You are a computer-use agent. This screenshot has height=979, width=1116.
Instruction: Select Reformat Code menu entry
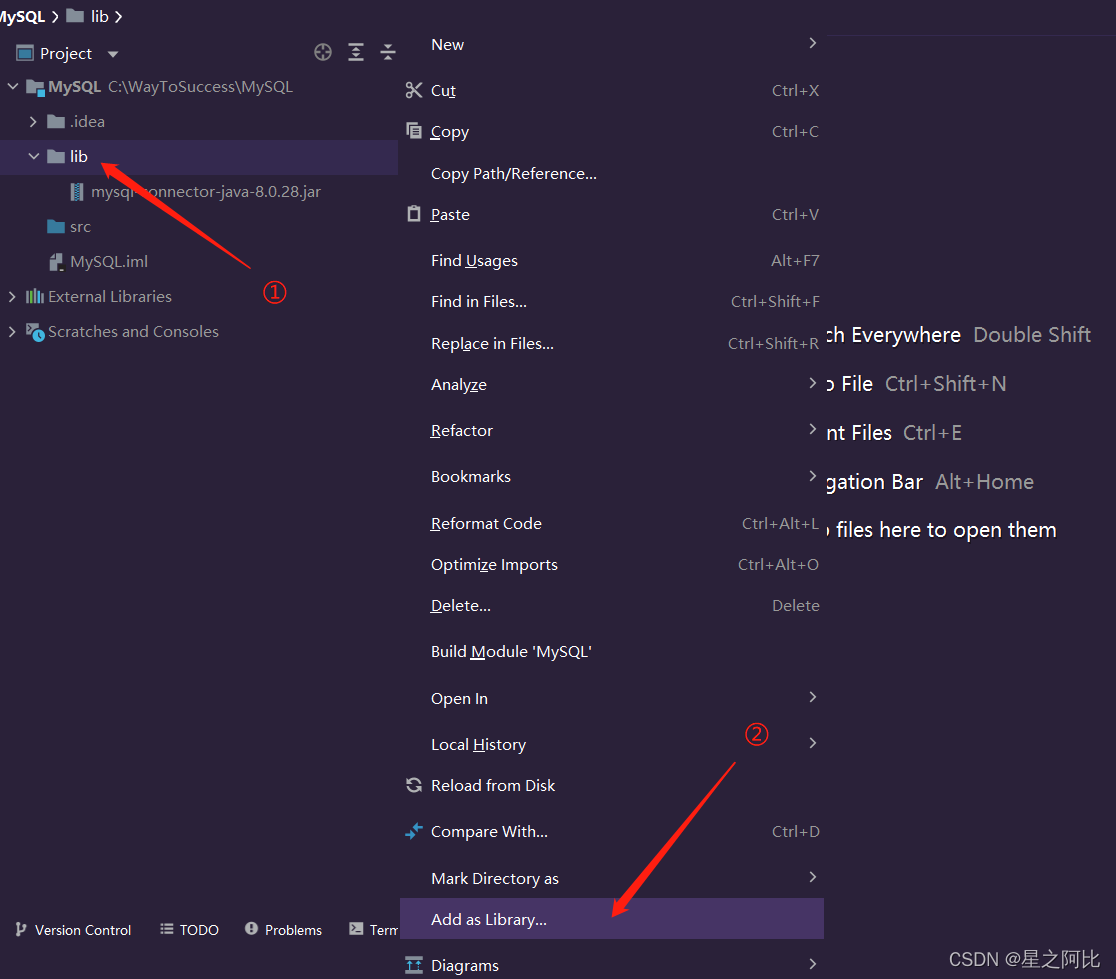coord(611,524)
